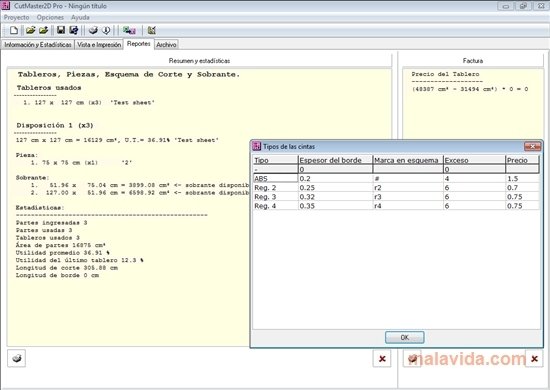Click the save-as floppy icon with arrow
The image size is (550, 390).
click(74, 31)
